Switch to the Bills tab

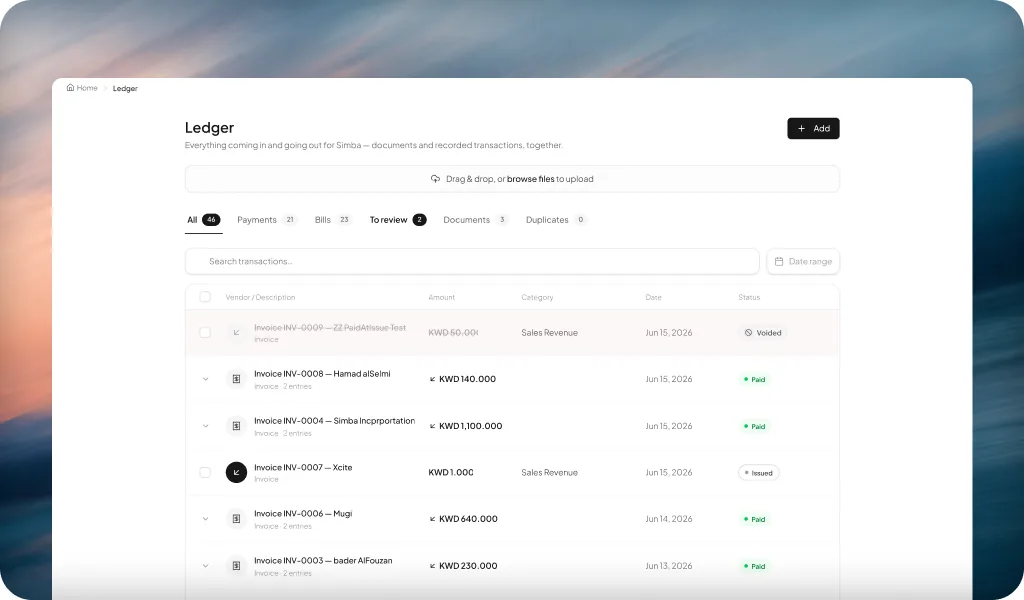click(x=333, y=220)
